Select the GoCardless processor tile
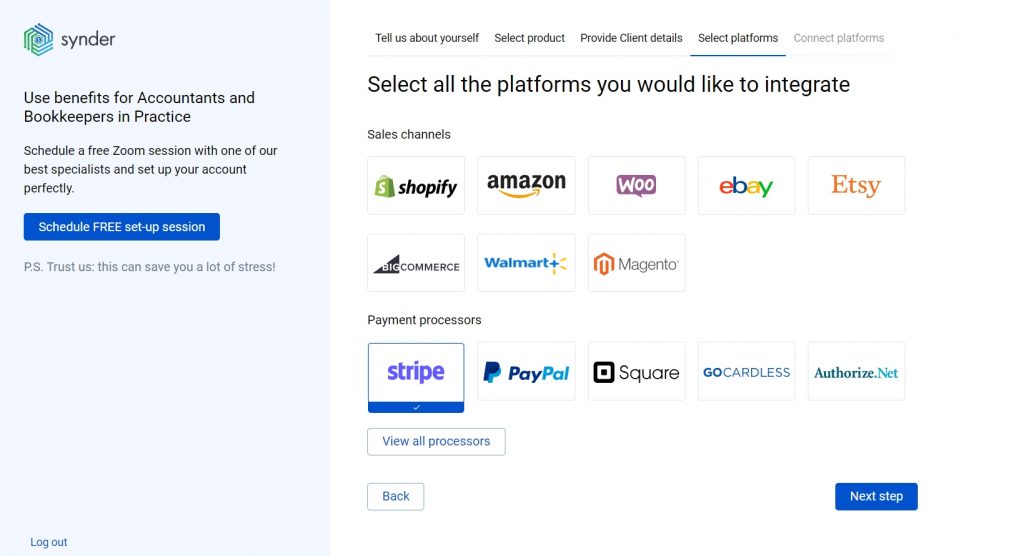The image size is (1024, 556). click(746, 371)
